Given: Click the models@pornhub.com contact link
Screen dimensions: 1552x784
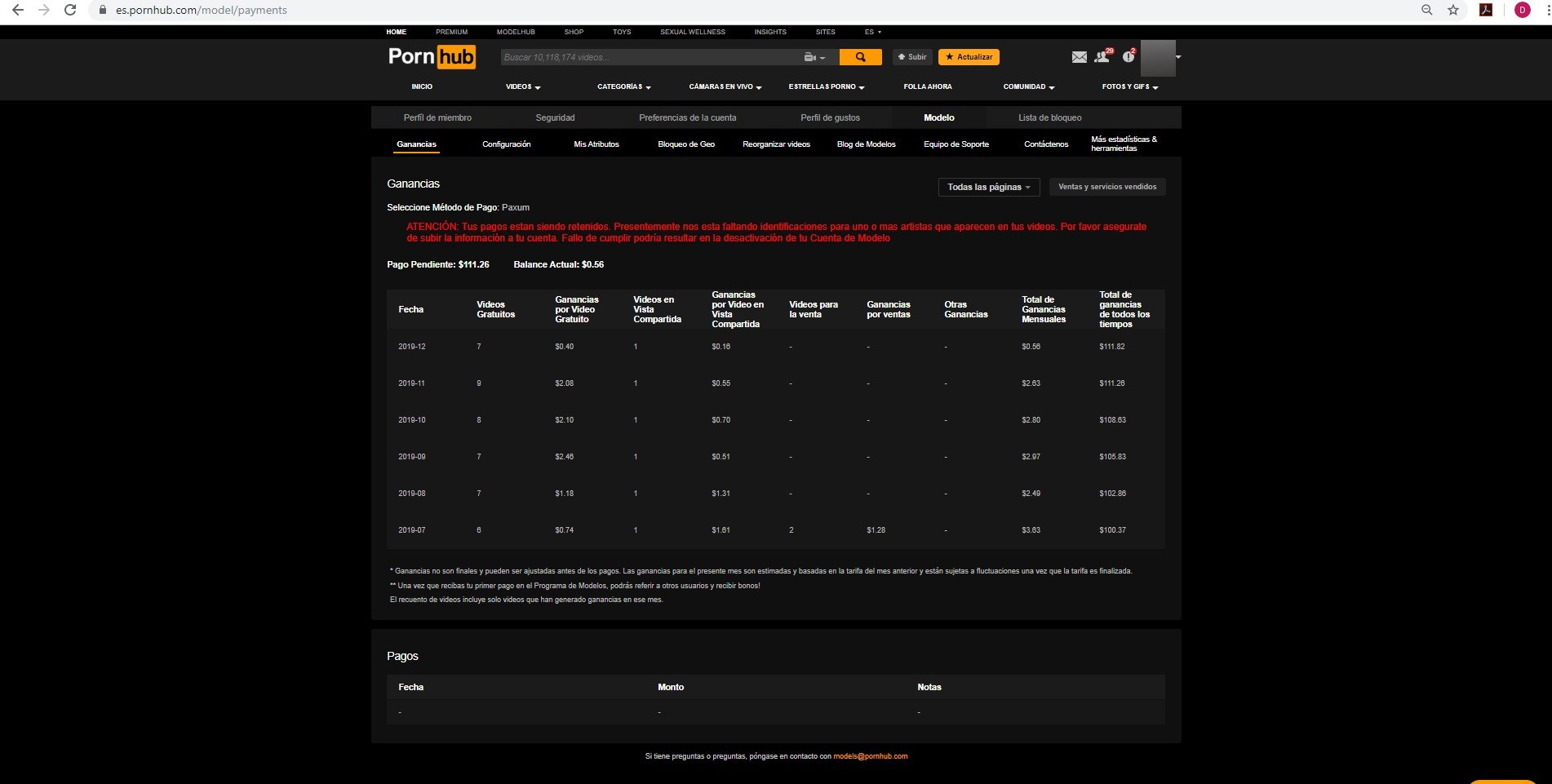Looking at the screenshot, I should click(870, 756).
